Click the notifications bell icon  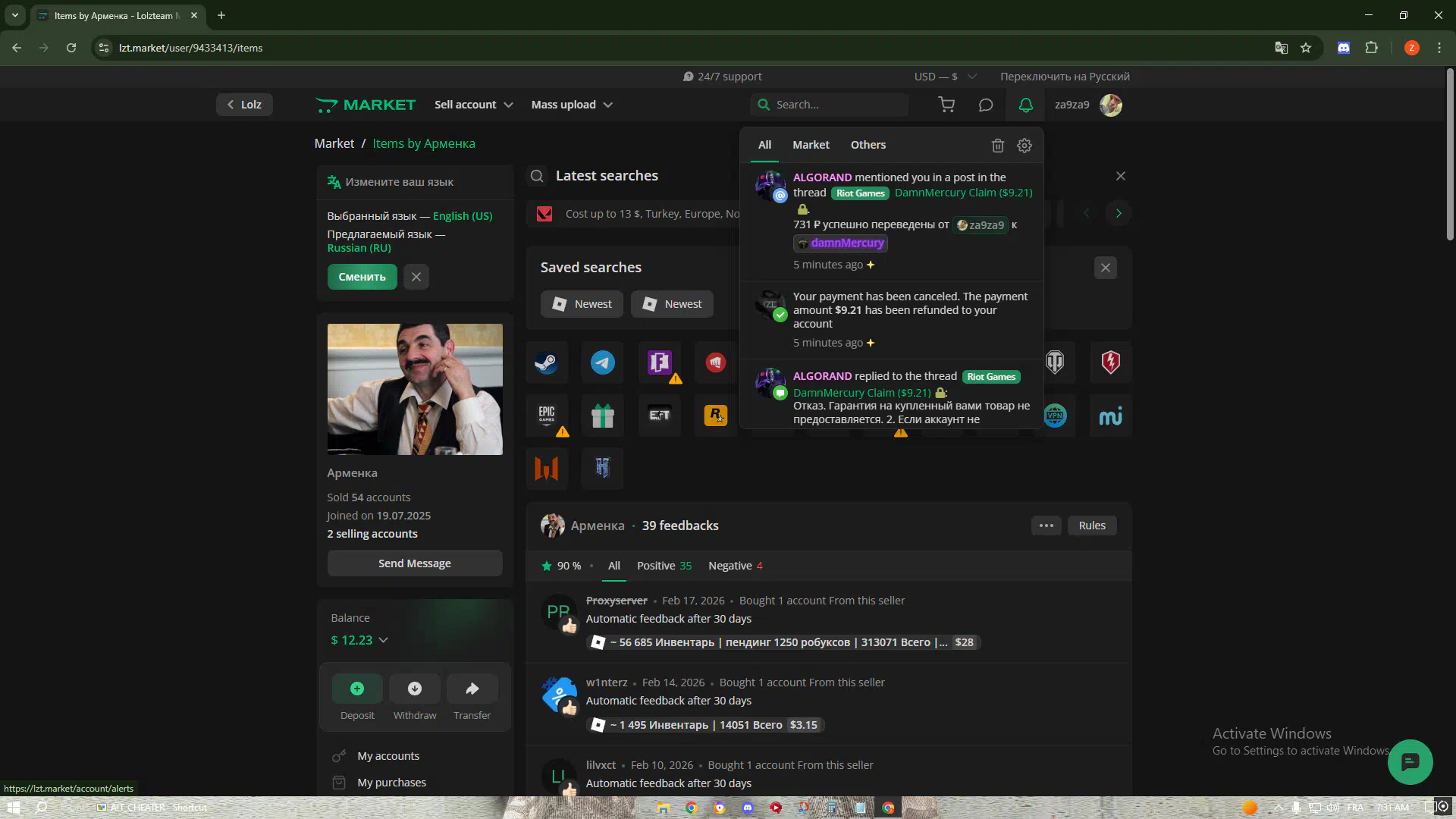[1025, 105]
